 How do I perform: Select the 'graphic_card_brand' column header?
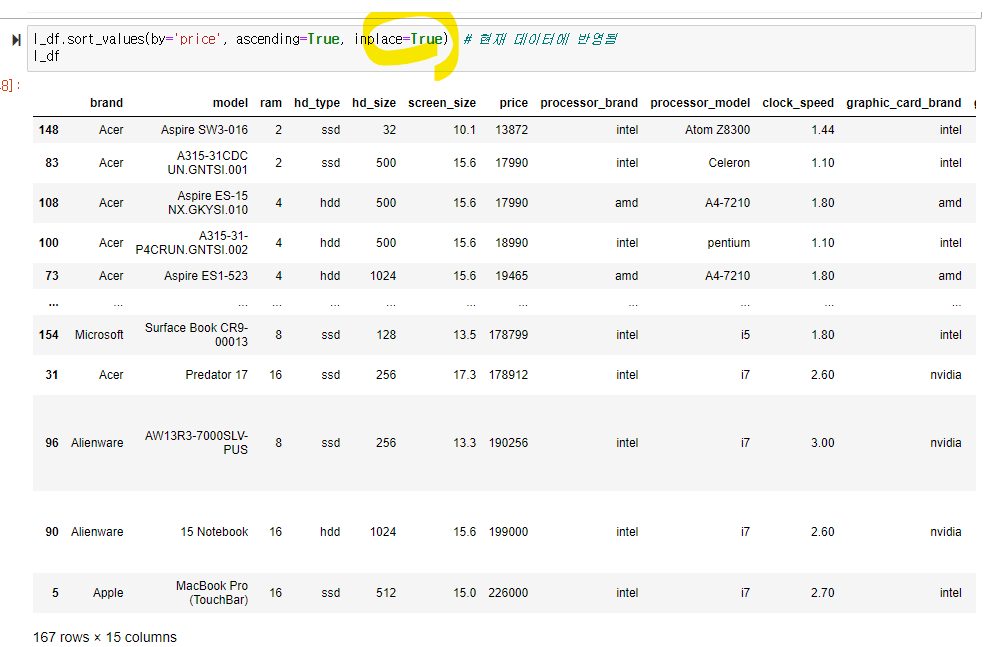point(903,103)
